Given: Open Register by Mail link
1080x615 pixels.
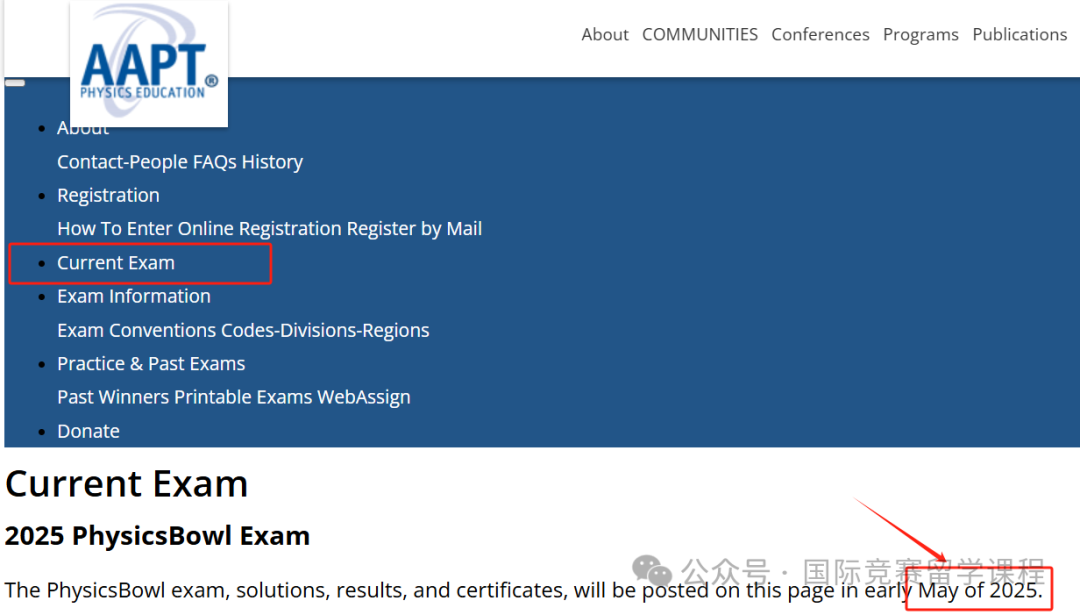Looking at the screenshot, I should point(414,229).
